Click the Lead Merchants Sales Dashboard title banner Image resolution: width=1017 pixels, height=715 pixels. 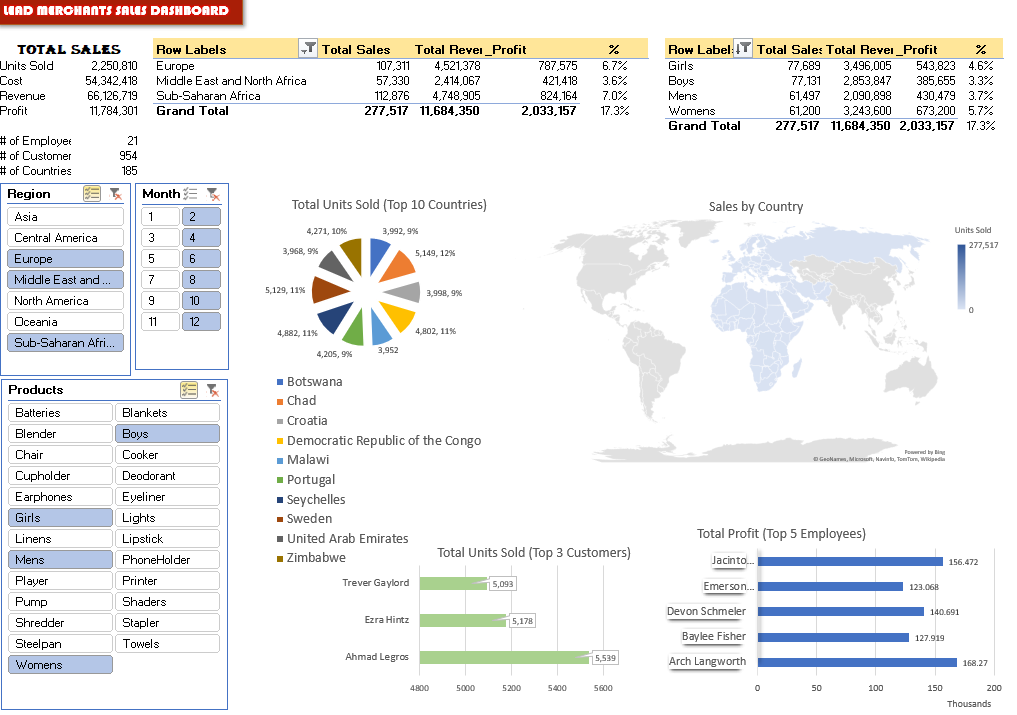coord(121,12)
